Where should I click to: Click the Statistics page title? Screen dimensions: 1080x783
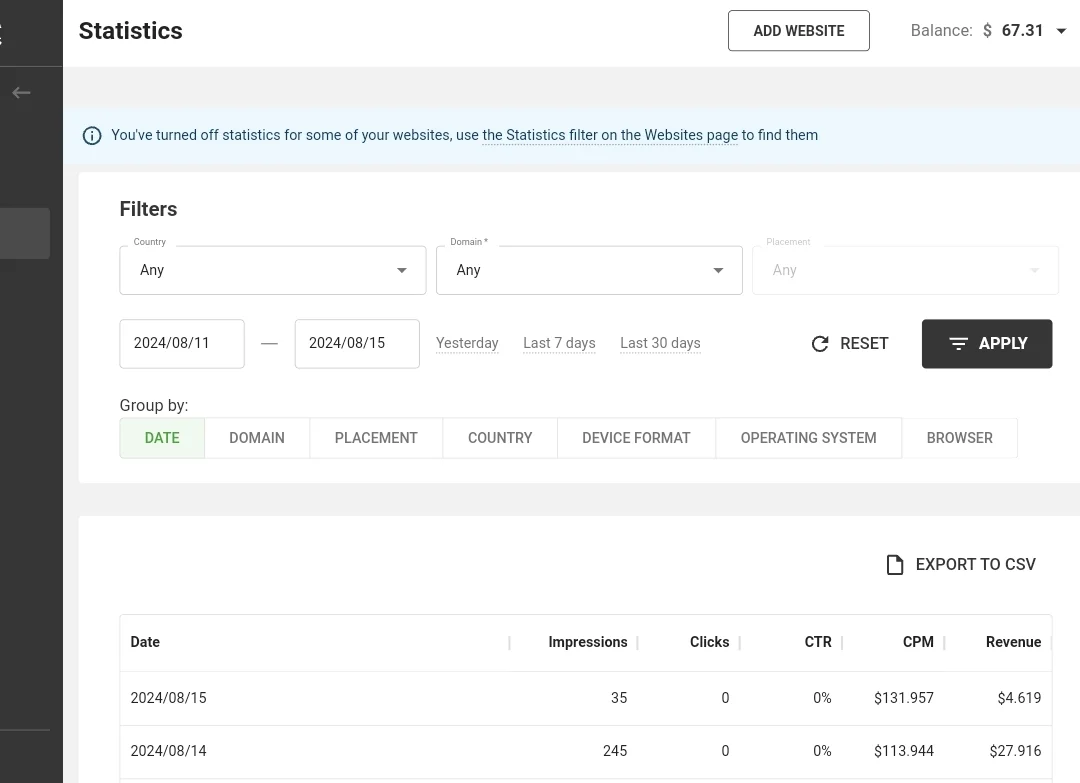(x=131, y=31)
